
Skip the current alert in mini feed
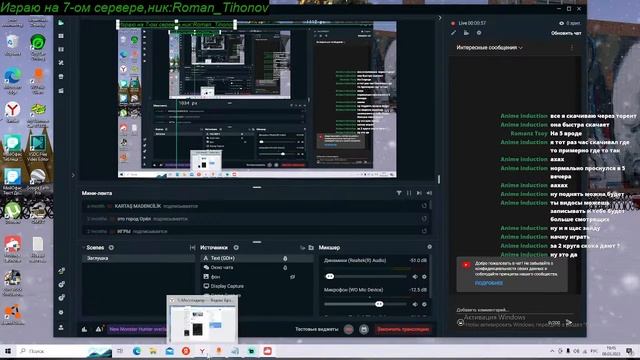(419, 193)
